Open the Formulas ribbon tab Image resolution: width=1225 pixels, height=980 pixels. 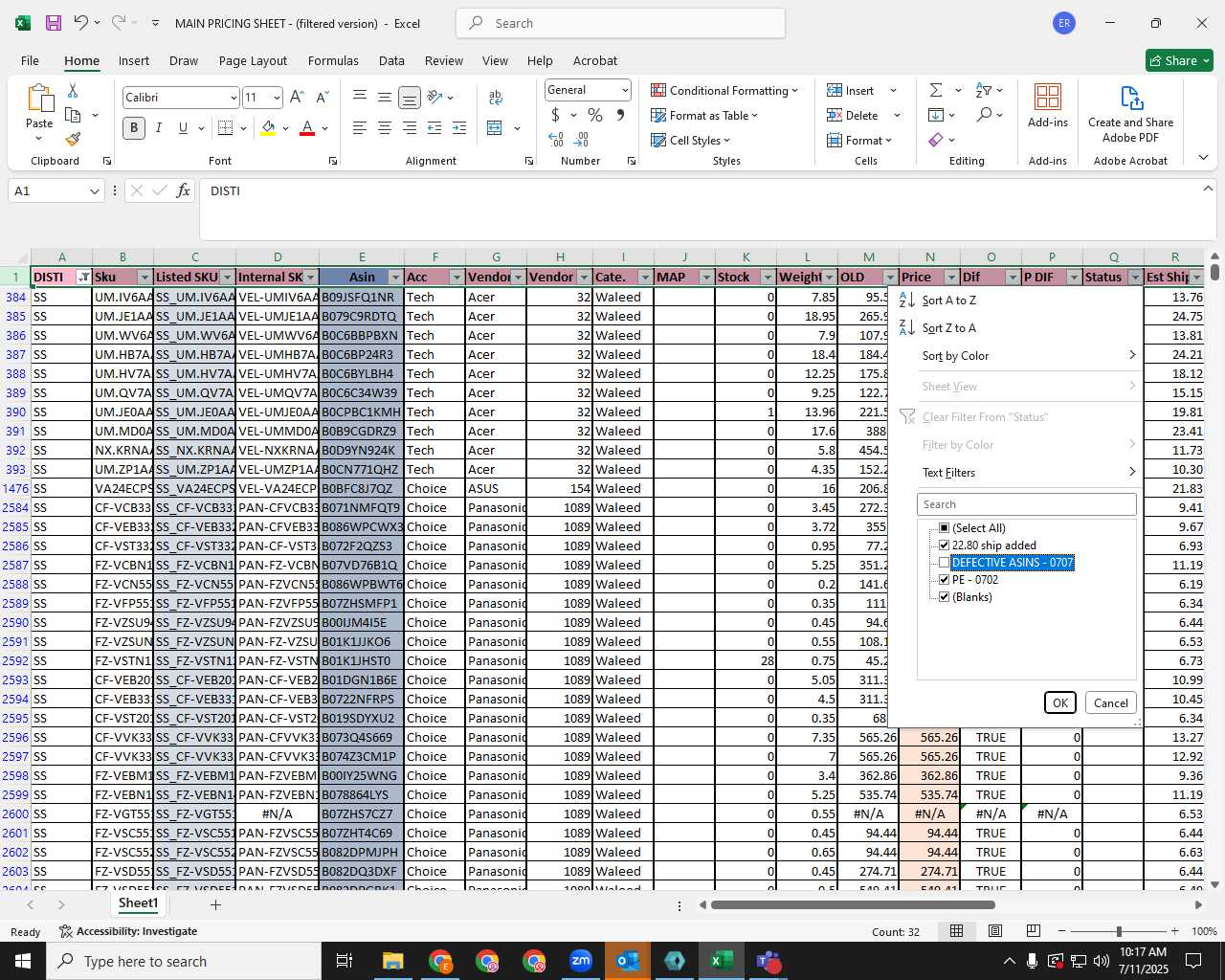point(333,60)
